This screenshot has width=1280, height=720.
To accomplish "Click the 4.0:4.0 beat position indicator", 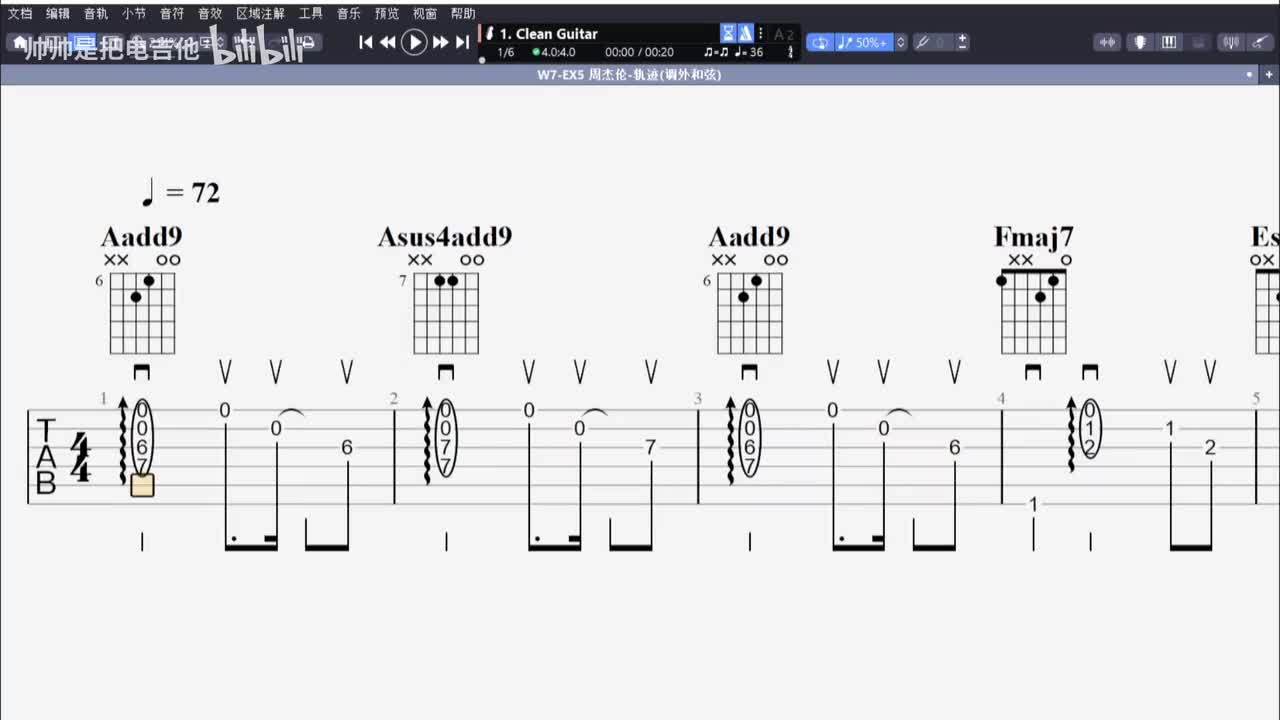I will point(554,52).
